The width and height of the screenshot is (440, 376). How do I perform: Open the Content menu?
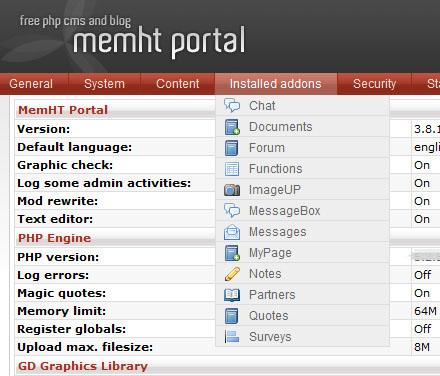(178, 84)
